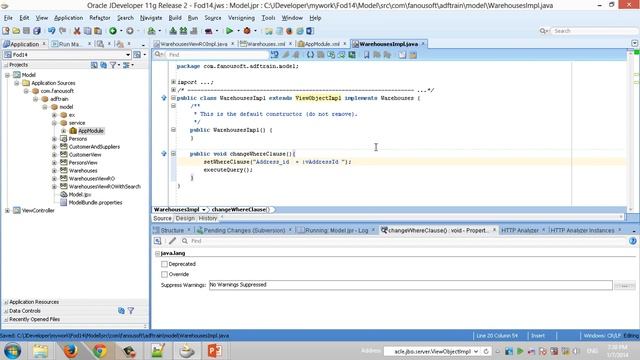Click the Save All toolbar icon
The image size is (640, 360).
point(37,31)
